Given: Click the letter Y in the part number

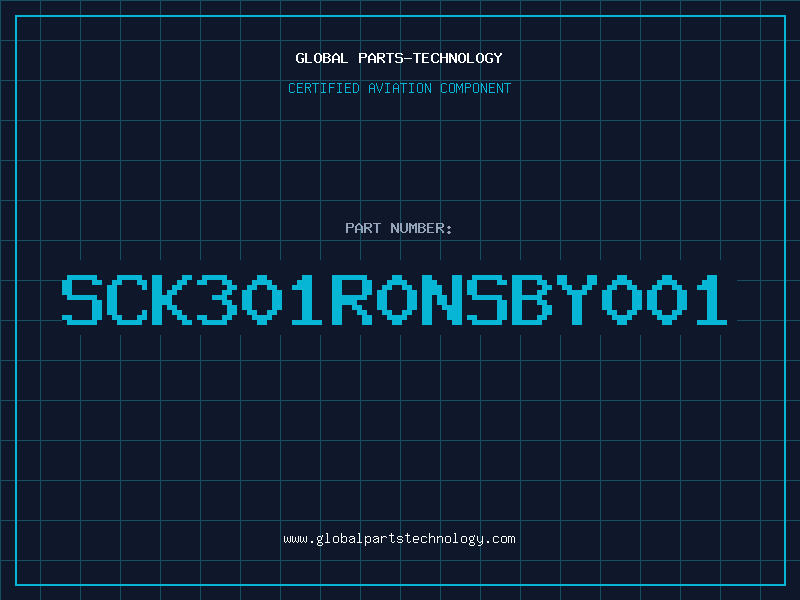Looking at the screenshot, I should [577, 299].
